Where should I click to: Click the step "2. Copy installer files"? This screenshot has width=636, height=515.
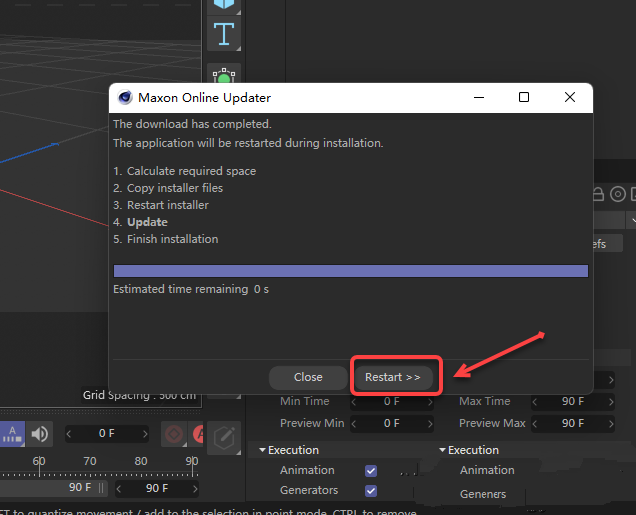pyautogui.click(x=168, y=188)
